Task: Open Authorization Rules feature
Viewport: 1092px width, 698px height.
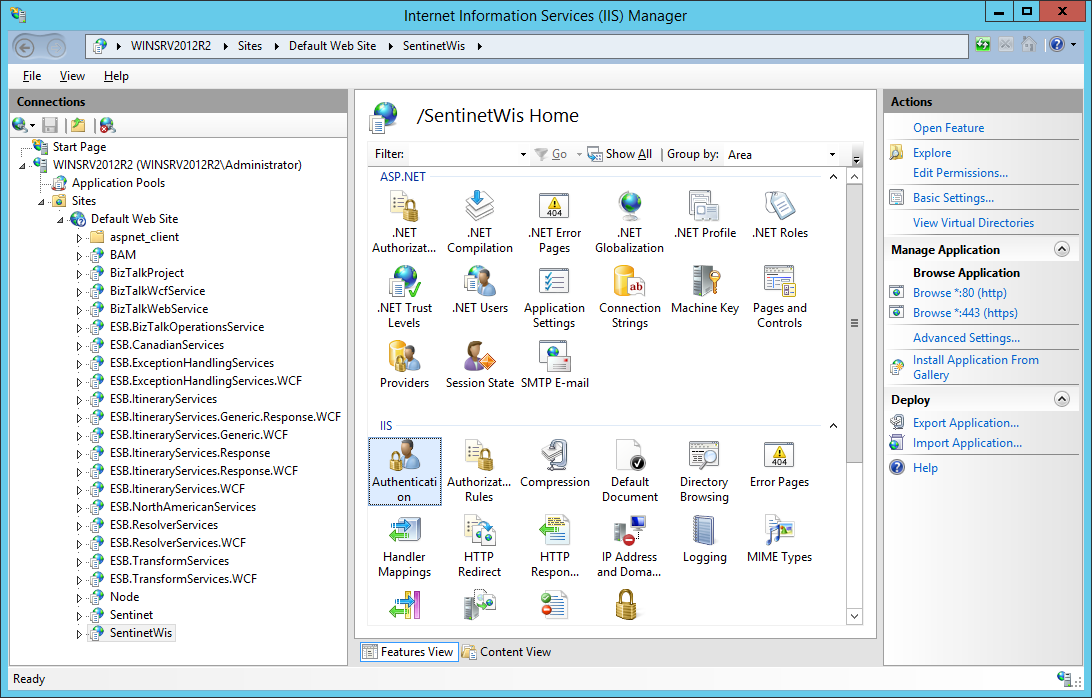Action: (479, 471)
